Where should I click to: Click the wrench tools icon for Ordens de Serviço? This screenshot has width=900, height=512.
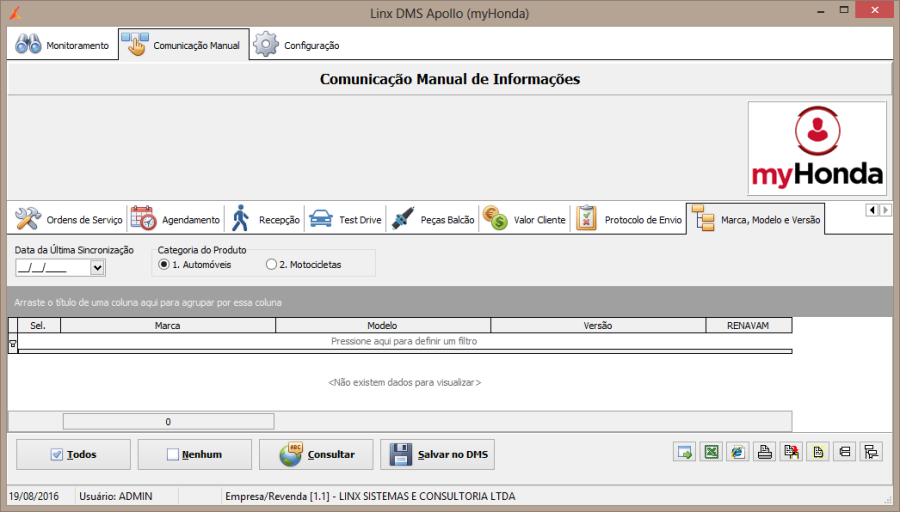click(x=28, y=219)
